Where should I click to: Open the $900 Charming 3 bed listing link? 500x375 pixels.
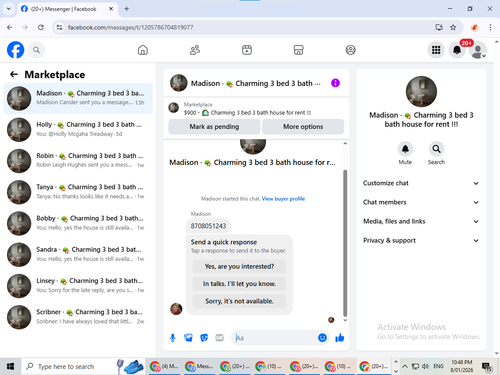[x=247, y=113]
